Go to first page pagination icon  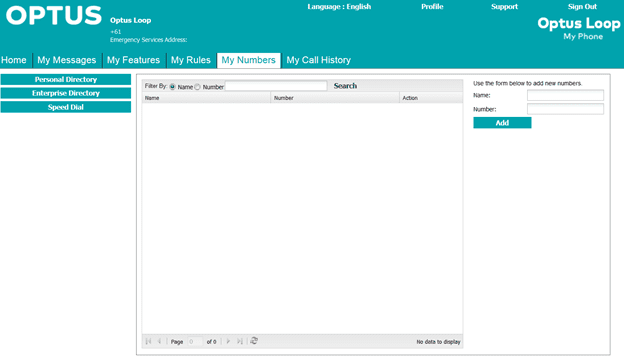(x=148, y=341)
